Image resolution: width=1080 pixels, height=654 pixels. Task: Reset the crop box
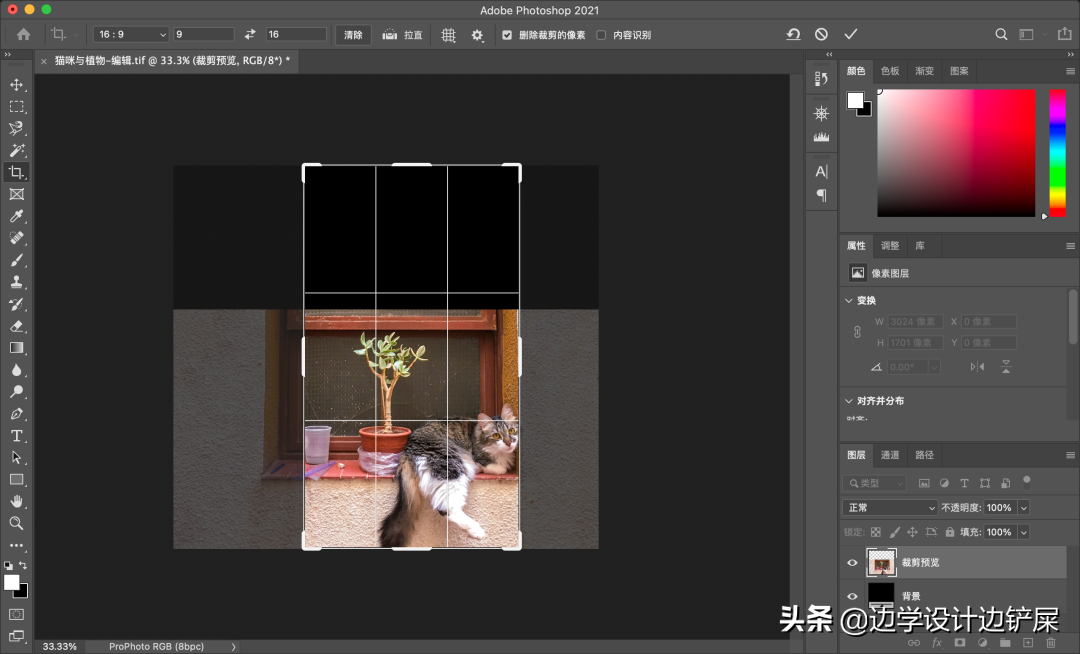(793, 34)
